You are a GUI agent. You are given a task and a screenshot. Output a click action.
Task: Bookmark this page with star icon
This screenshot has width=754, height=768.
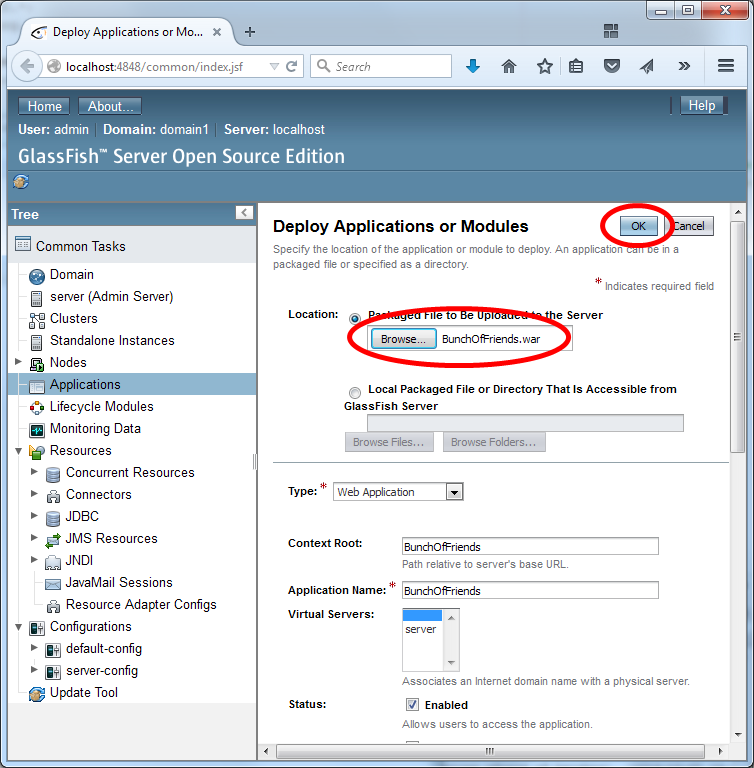pyautogui.click(x=544, y=66)
